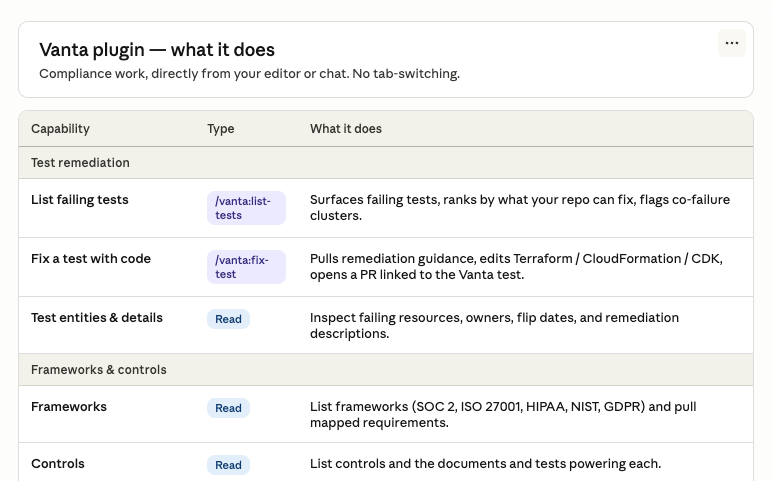Click the 'Pulls remediation guidance' description text
This screenshot has height=481, width=773.
pyautogui.click(x=516, y=267)
